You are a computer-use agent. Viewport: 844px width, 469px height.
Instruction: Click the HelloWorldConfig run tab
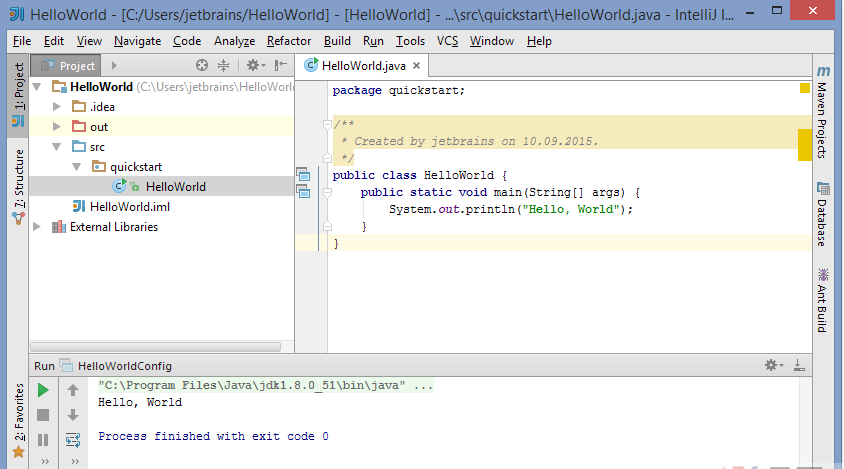click(x=117, y=366)
